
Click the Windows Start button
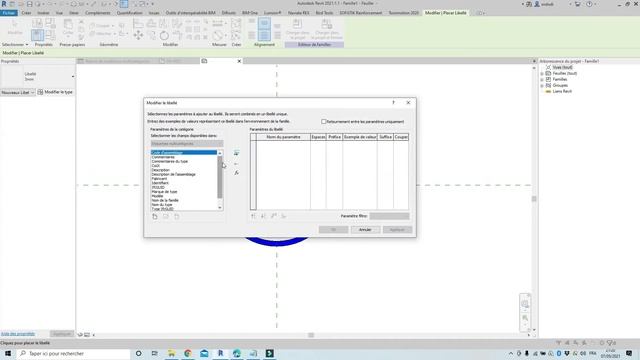click(8, 353)
